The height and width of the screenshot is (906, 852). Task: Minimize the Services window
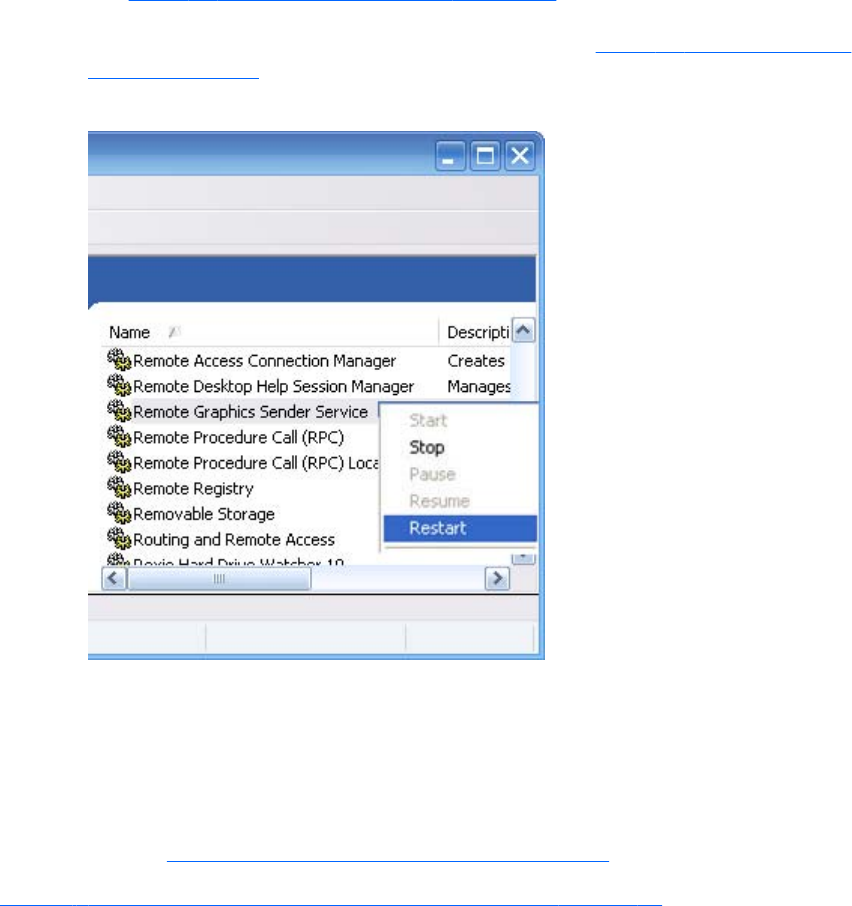(x=450, y=155)
